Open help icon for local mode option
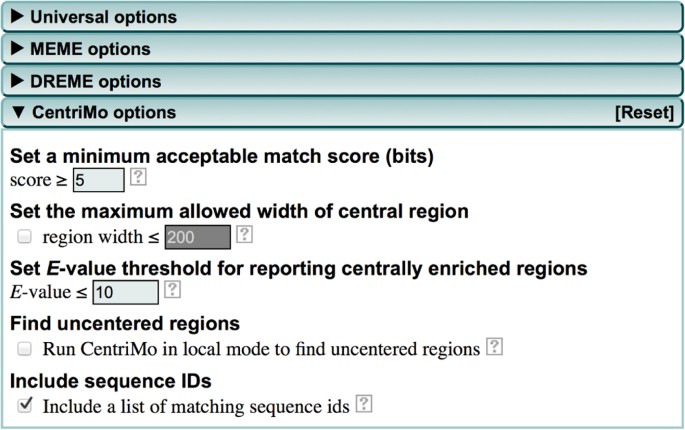Viewport: 685px width, 430px height. pyautogui.click(x=495, y=347)
